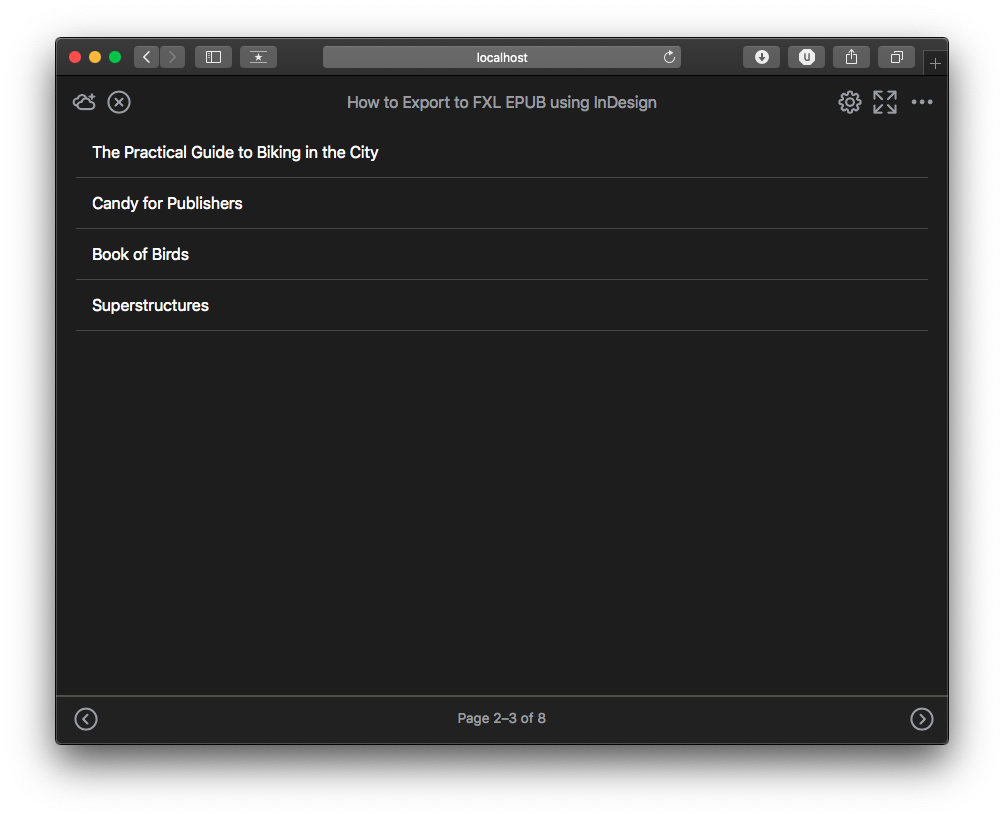The height and width of the screenshot is (818, 1004).
Task: Advance to the next page arrow
Action: pos(922,719)
